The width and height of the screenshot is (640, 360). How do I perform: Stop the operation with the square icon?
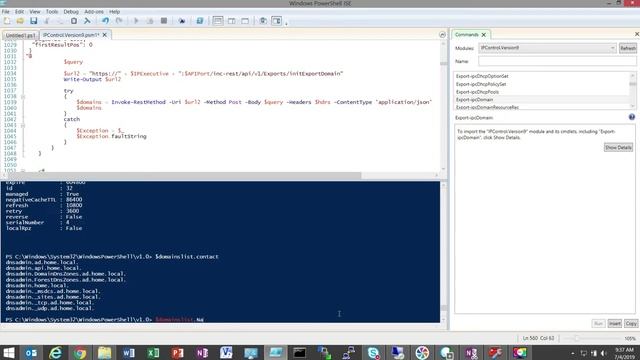(x=164, y=21)
